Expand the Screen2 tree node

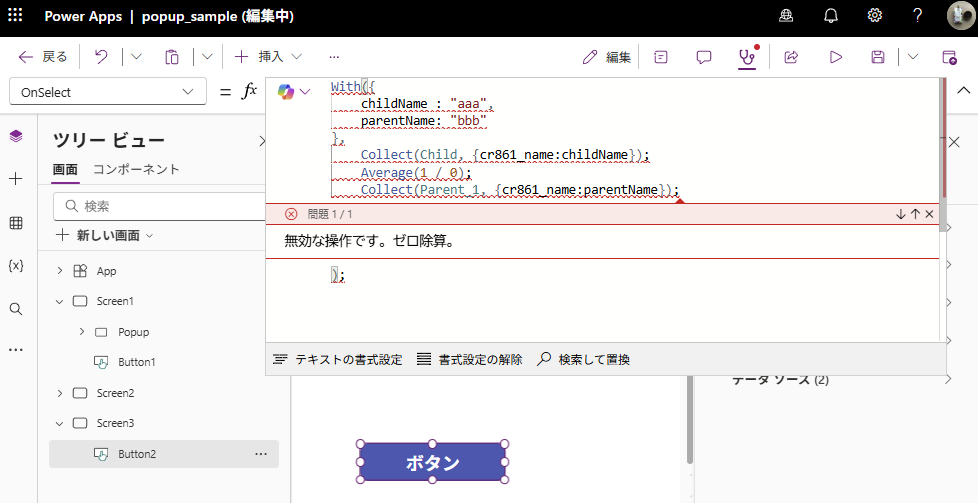60,393
